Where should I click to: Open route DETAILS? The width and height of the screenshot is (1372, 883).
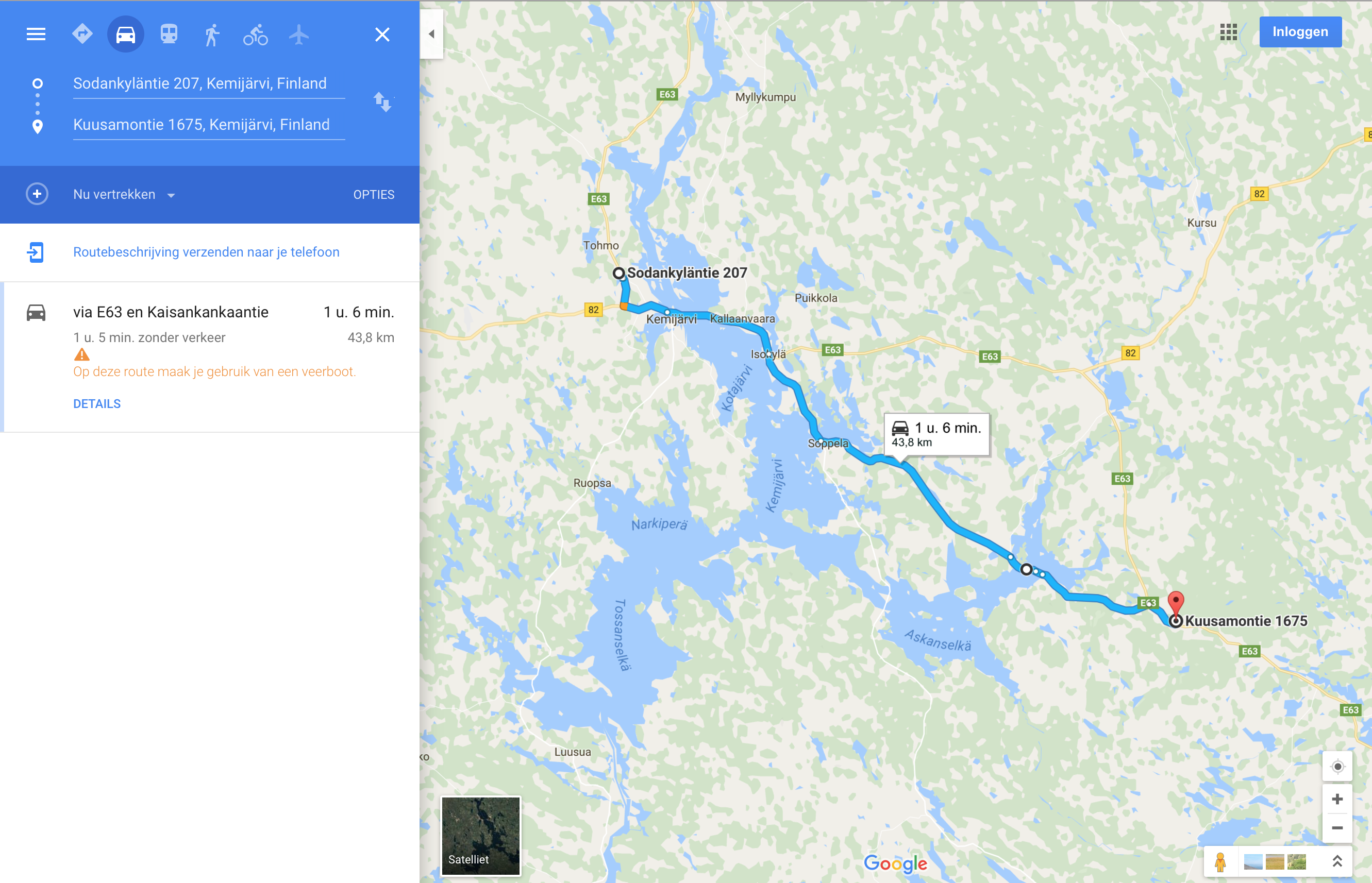(x=97, y=404)
